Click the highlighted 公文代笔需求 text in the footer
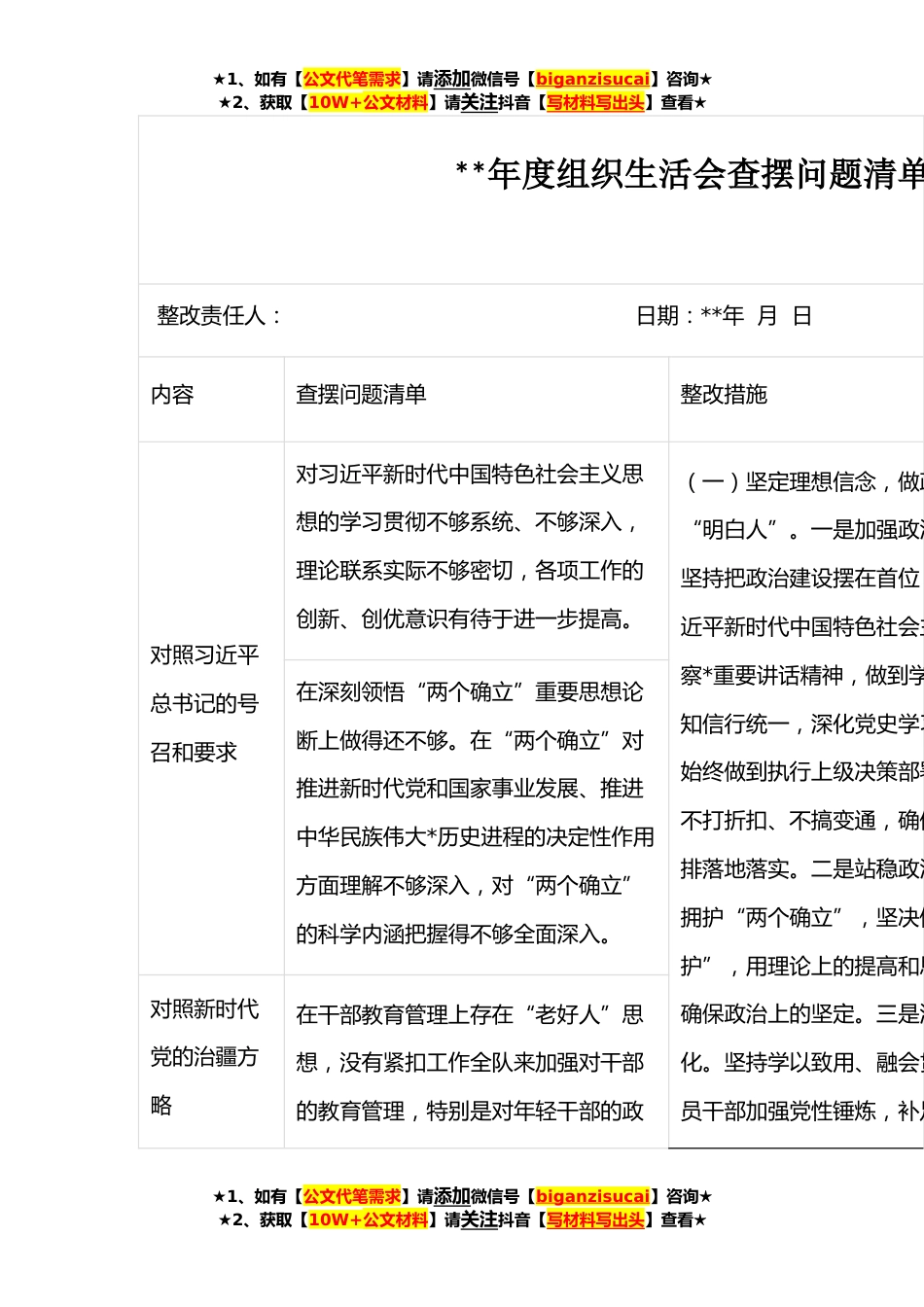 [x=352, y=1197]
